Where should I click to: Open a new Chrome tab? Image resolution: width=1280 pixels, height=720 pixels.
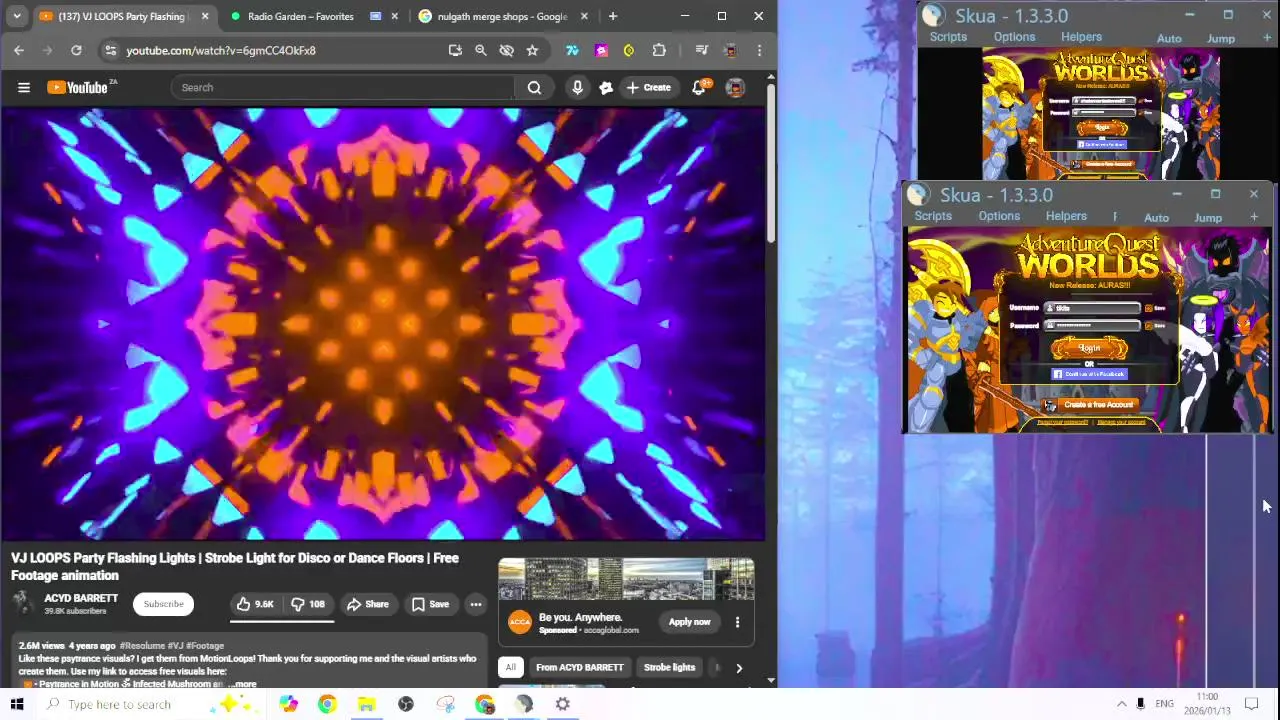[613, 16]
